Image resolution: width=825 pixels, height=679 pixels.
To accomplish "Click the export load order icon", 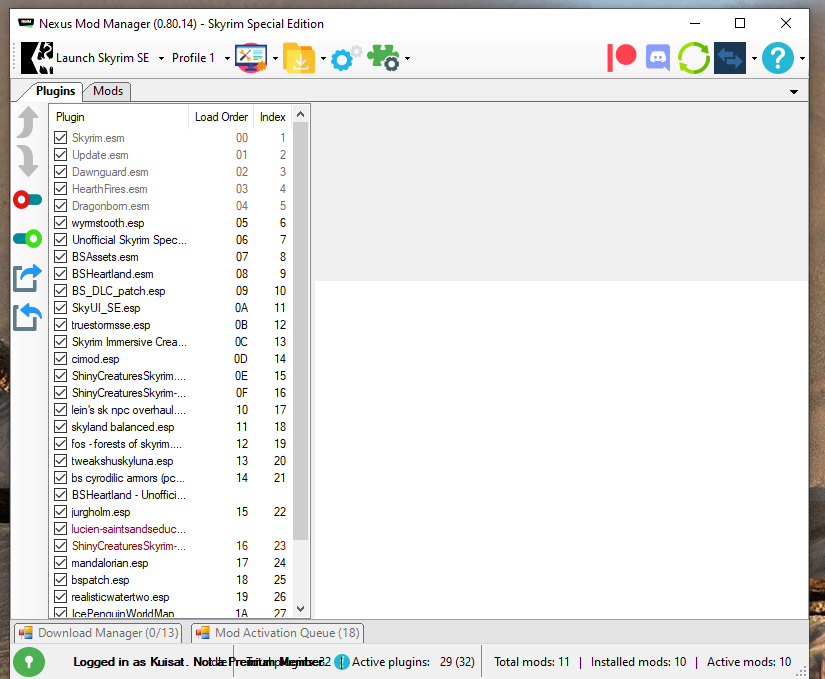I will pyautogui.click(x=27, y=277).
